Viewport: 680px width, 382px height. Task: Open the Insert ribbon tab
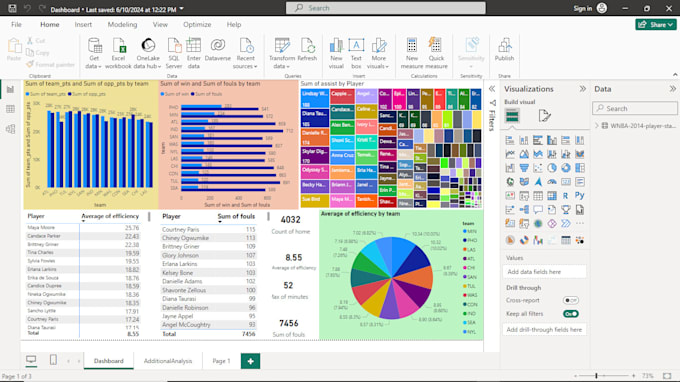83,25
